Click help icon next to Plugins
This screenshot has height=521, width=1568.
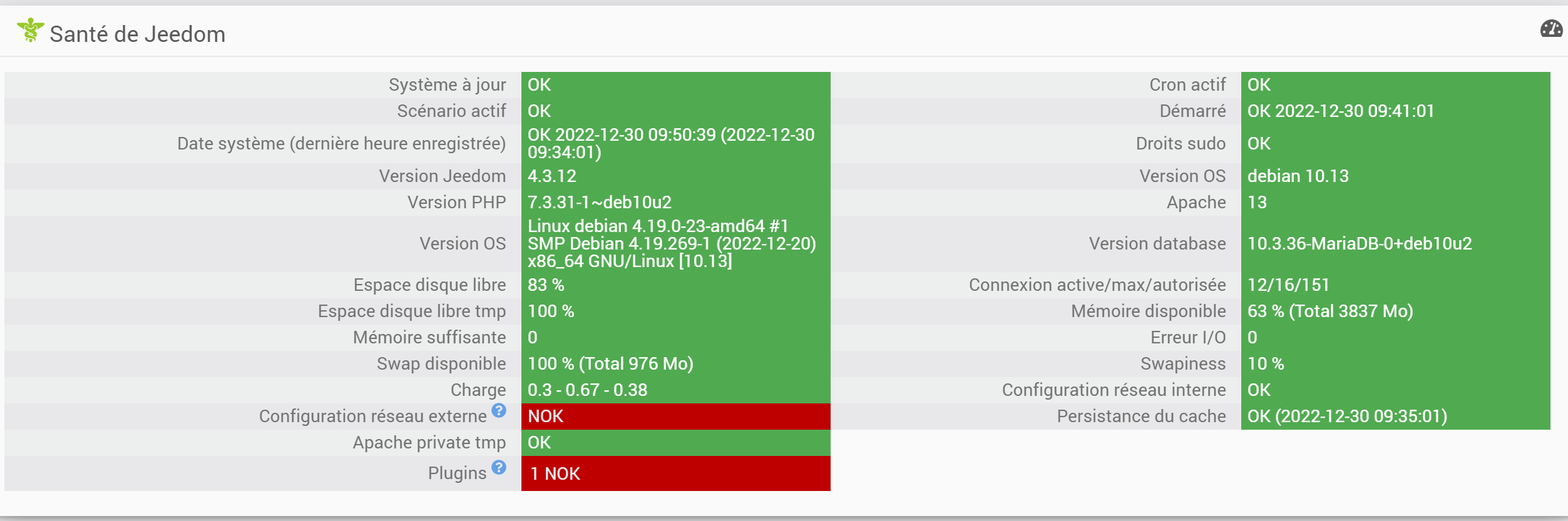(498, 467)
